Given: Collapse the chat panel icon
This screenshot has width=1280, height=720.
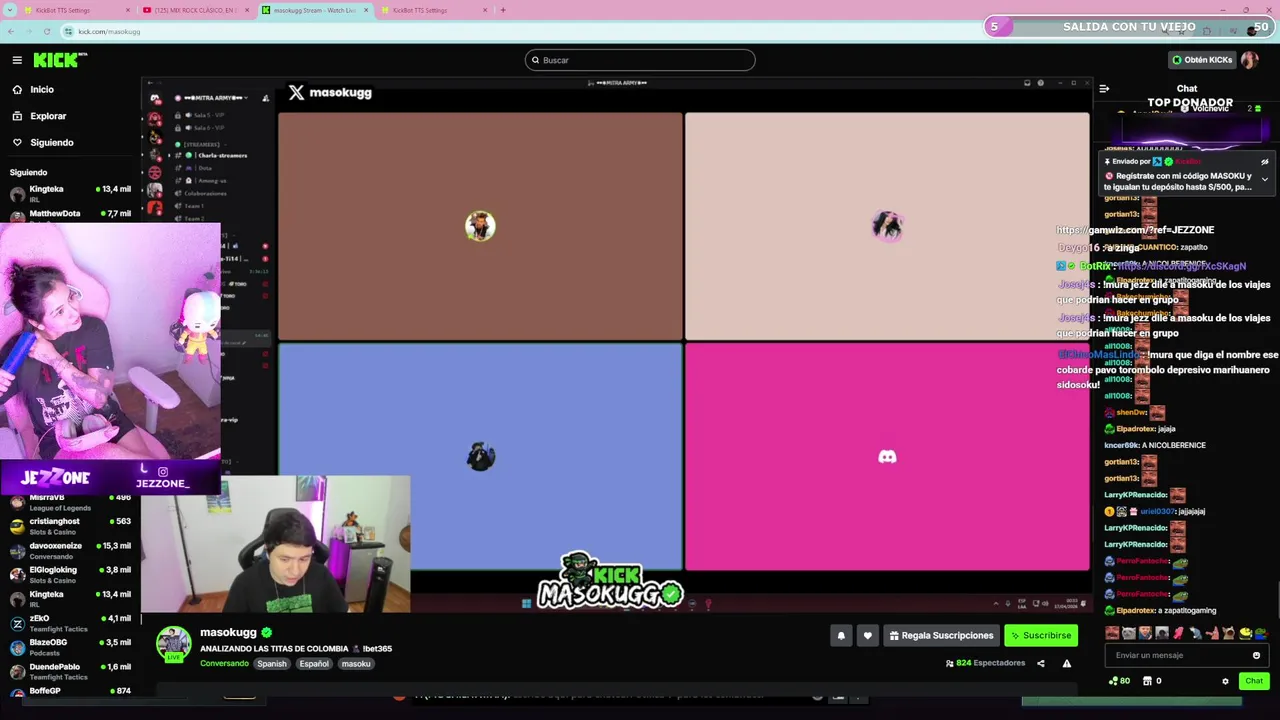Looking at the screenshot, I should pyautogui.click(x=1104, y=89).
